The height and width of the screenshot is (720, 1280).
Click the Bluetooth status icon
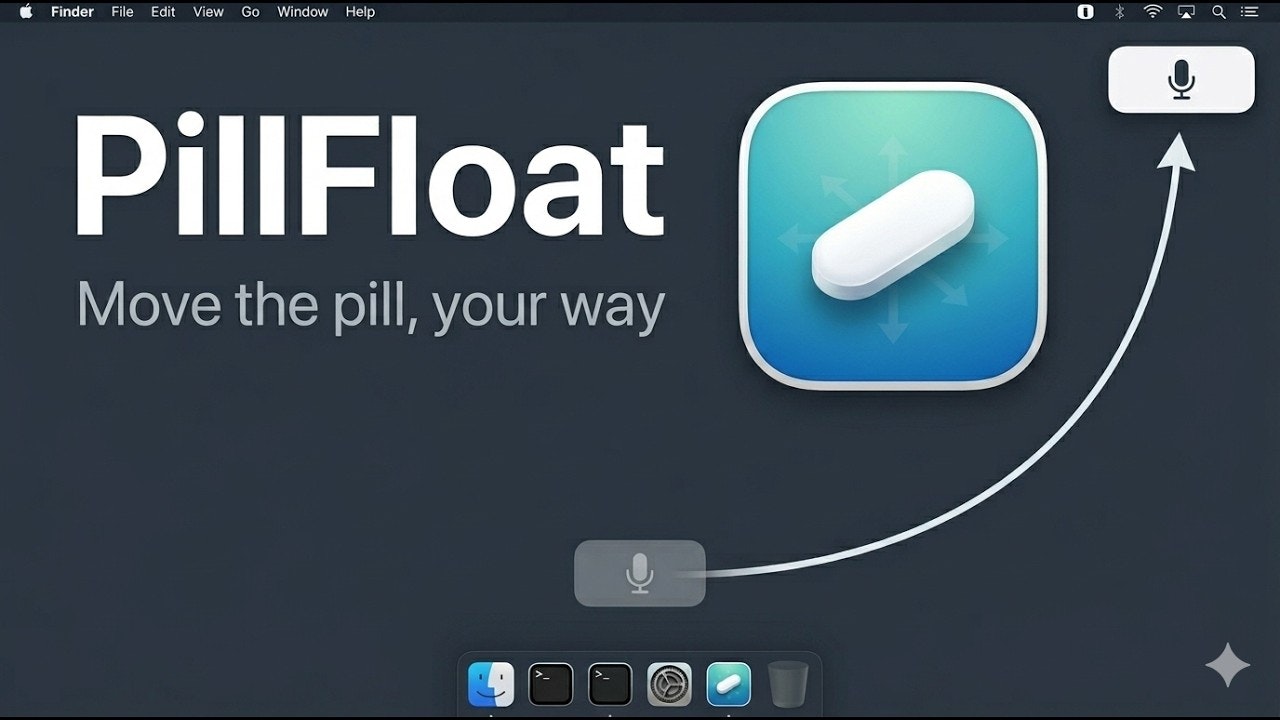tap(1120, 12)
